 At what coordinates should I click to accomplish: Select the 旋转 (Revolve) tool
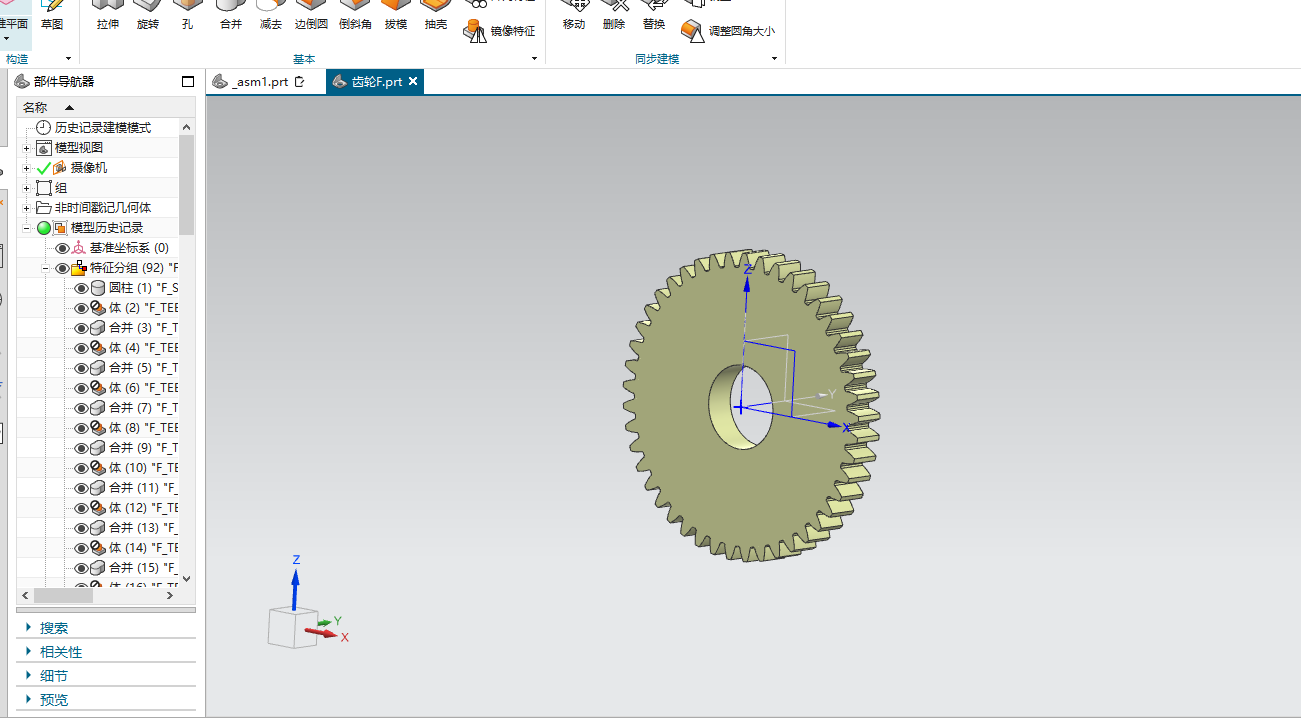(148, 16)
